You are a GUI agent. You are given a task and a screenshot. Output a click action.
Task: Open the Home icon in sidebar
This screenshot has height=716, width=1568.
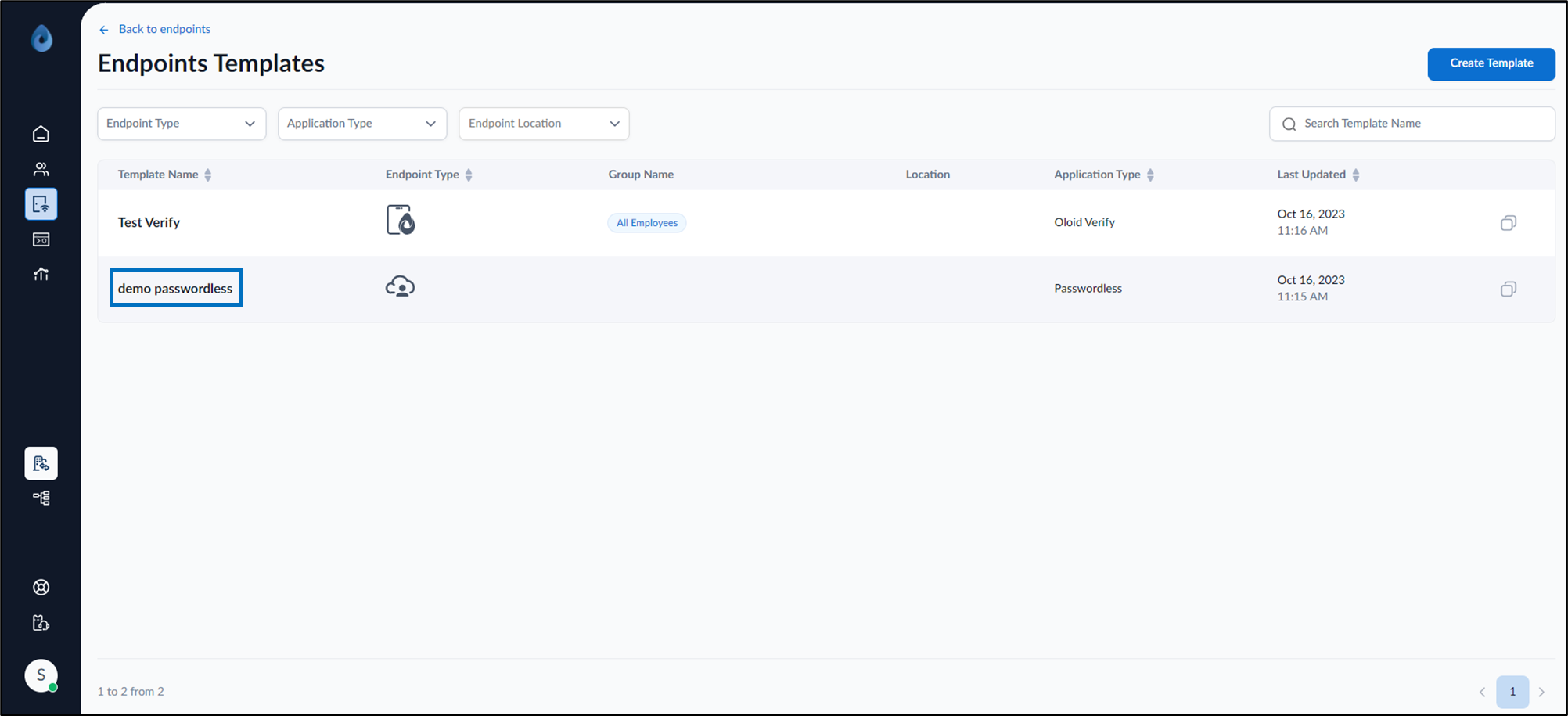41,134
